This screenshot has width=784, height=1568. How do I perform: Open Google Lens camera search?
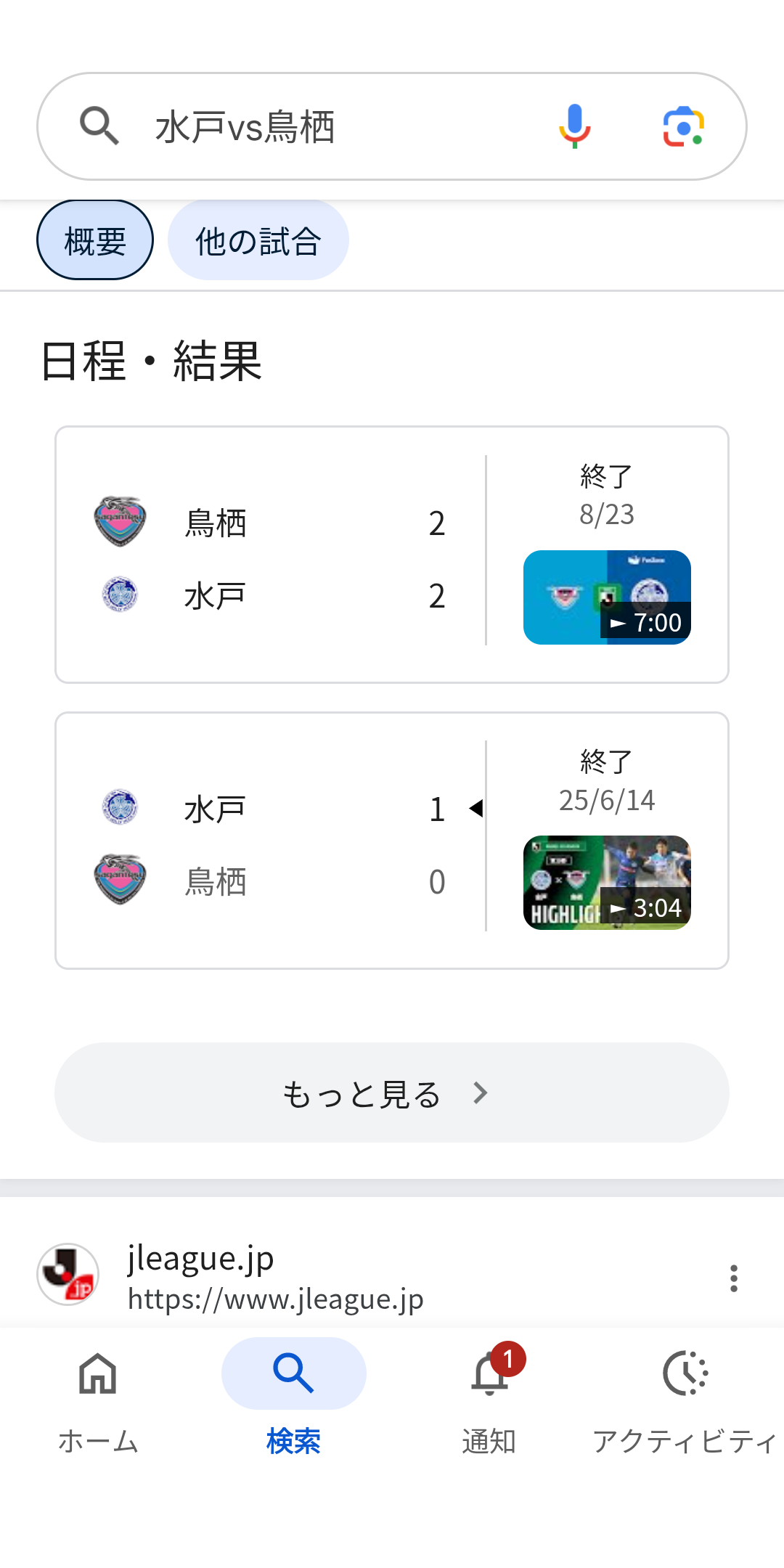(683, 127)
